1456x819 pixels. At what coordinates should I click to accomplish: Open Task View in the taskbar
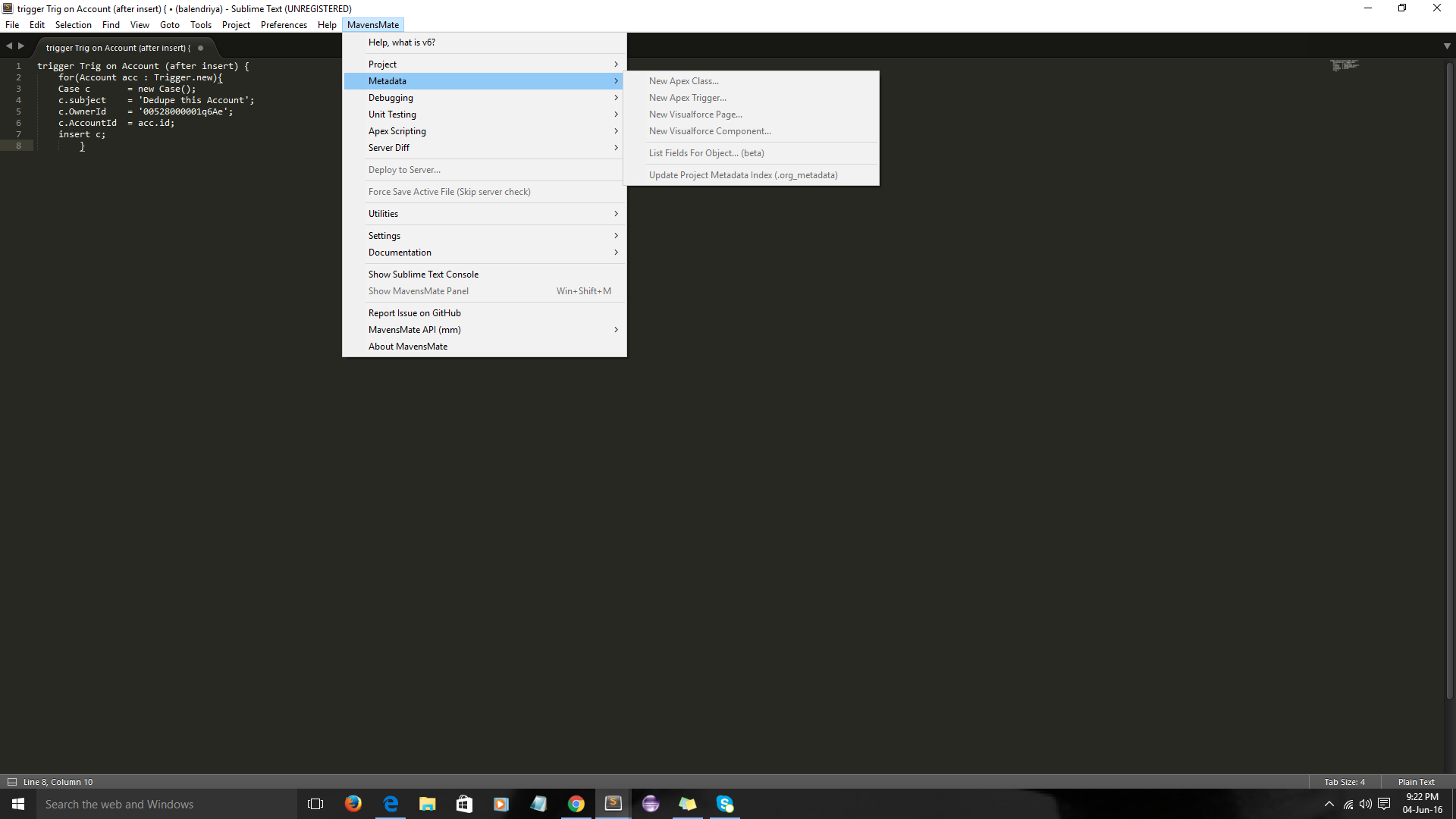pyautogui.click(x=315, y=804)
